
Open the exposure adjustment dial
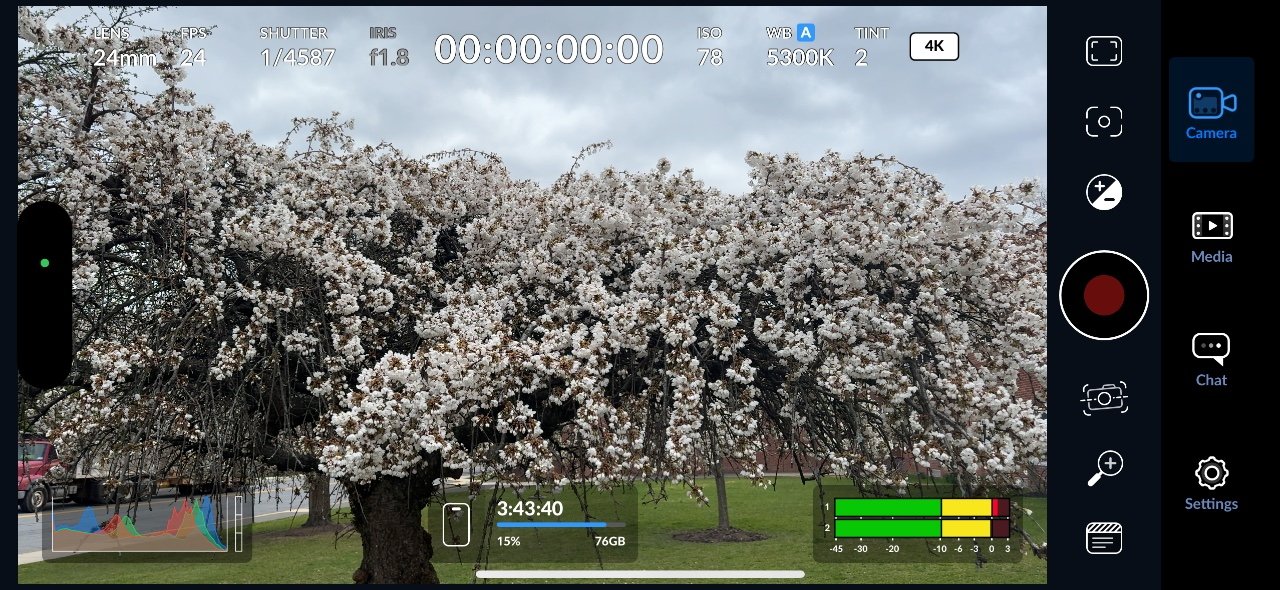coord(1103,191)
